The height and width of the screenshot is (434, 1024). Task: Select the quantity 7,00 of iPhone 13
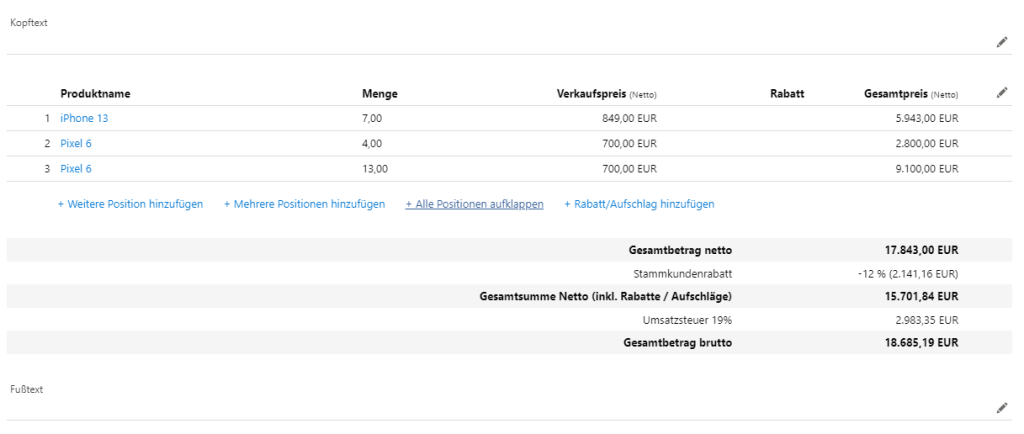coord(371,118)
